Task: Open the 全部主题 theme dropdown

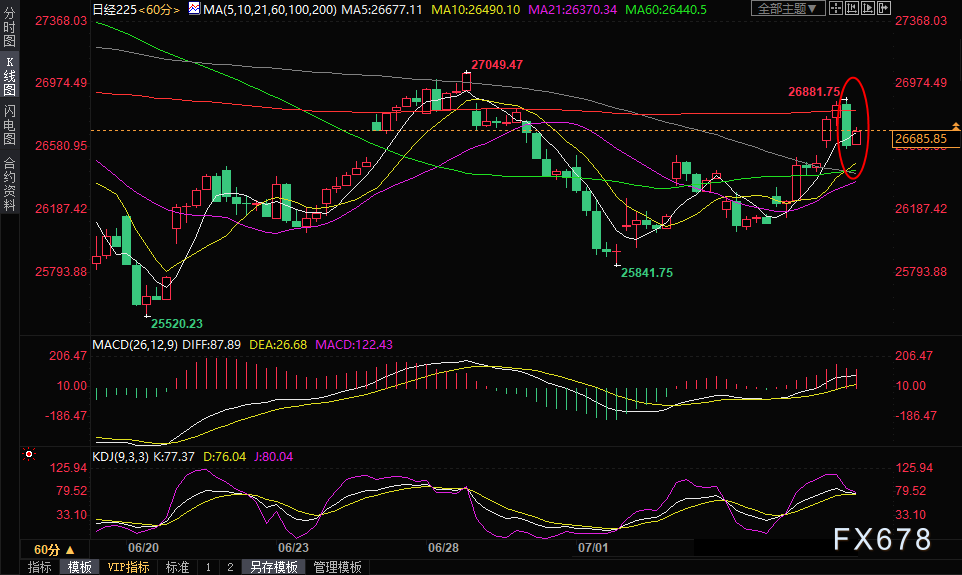Action: point(788,9)
